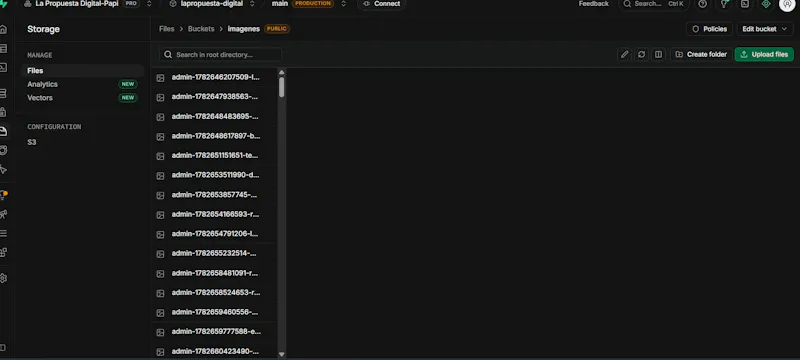Viewport: 800px width, 360px height.
Task: Focus the Search in root directory field
Action: tap(220, 55)
